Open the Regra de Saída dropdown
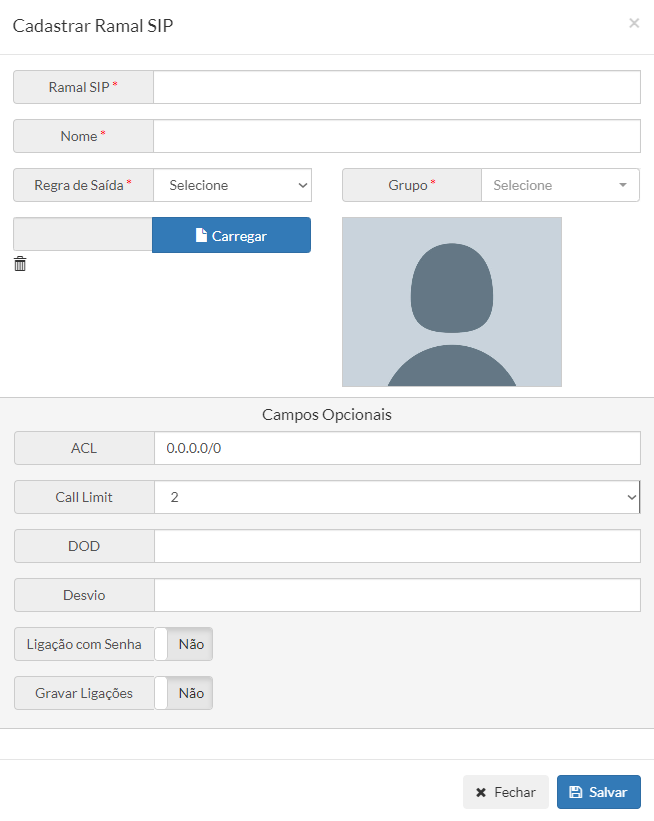This screenshot has height=821, width=654. (232, 185)
